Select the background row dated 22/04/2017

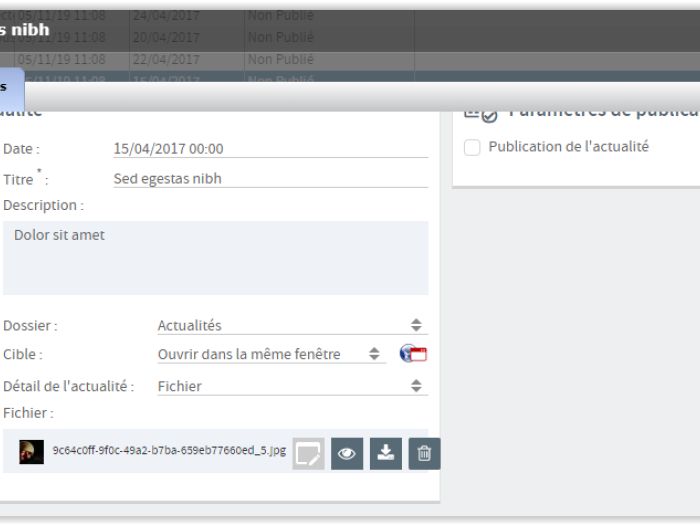tap(187, 59)
